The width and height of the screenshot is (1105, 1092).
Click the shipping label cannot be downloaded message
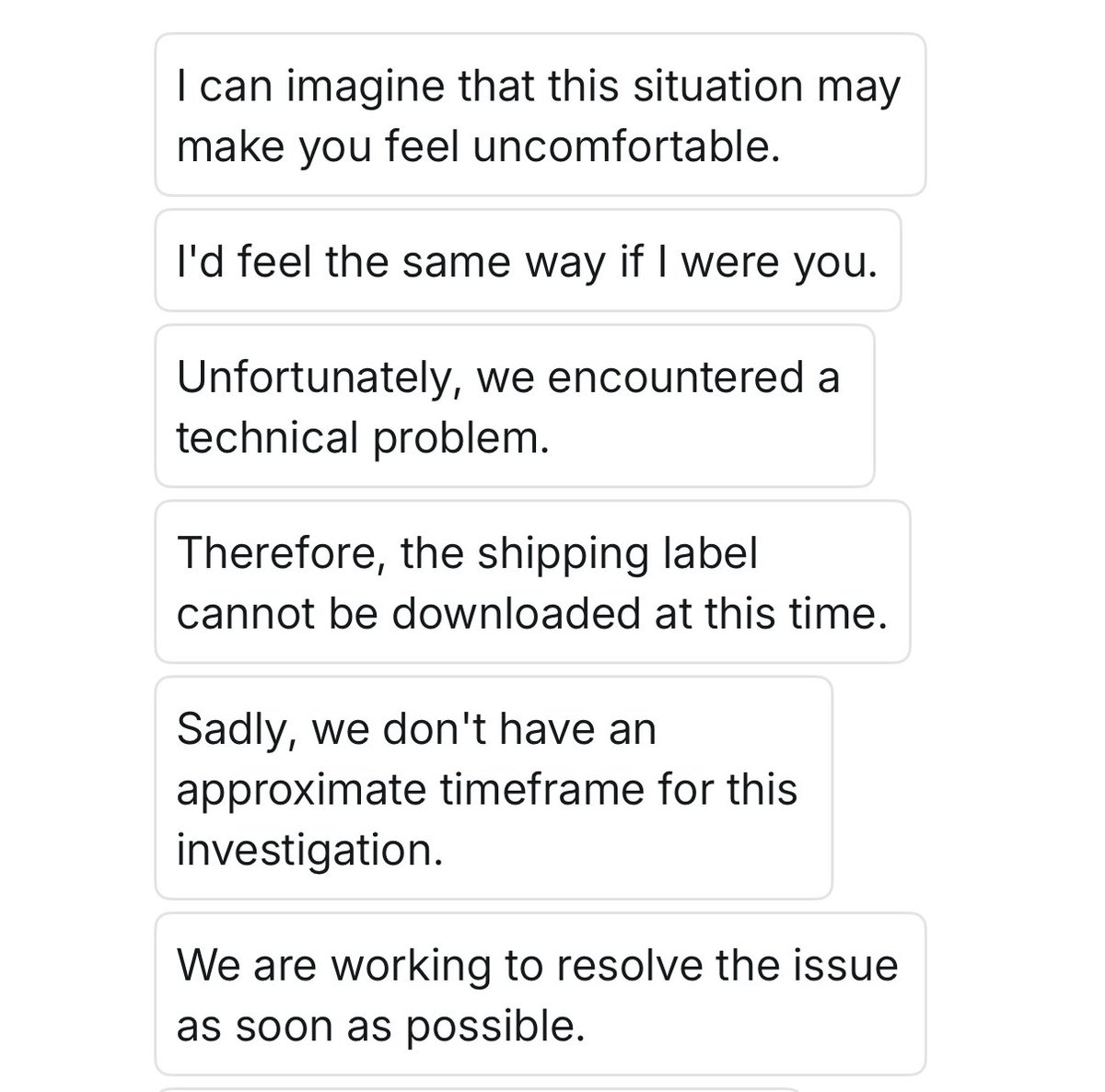(x=532, y=582)
